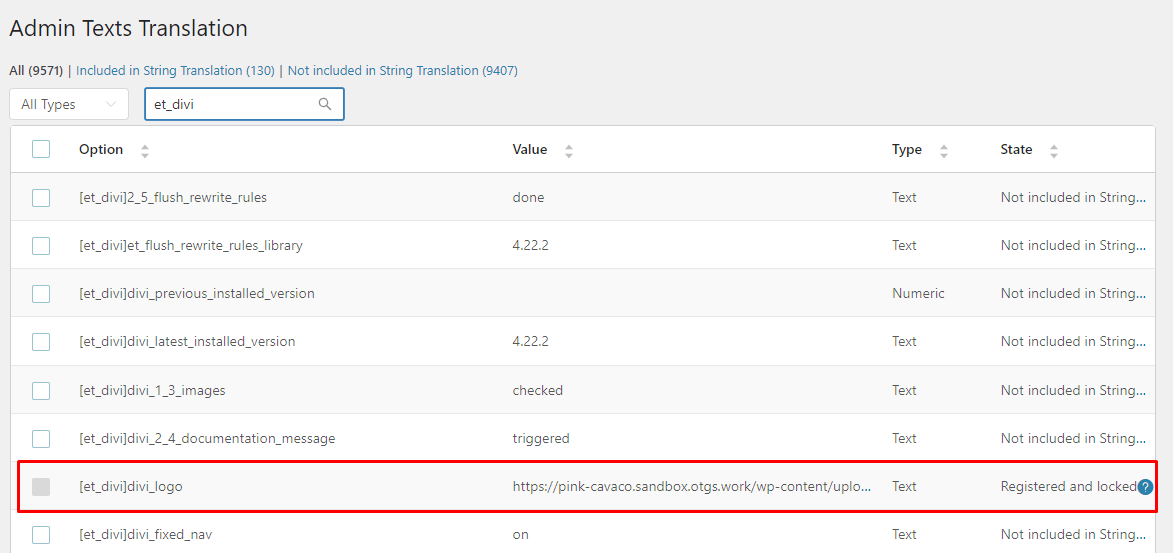Check the 2_5_flush_rewrite_rules row checkbox

[x=41, y=198]
